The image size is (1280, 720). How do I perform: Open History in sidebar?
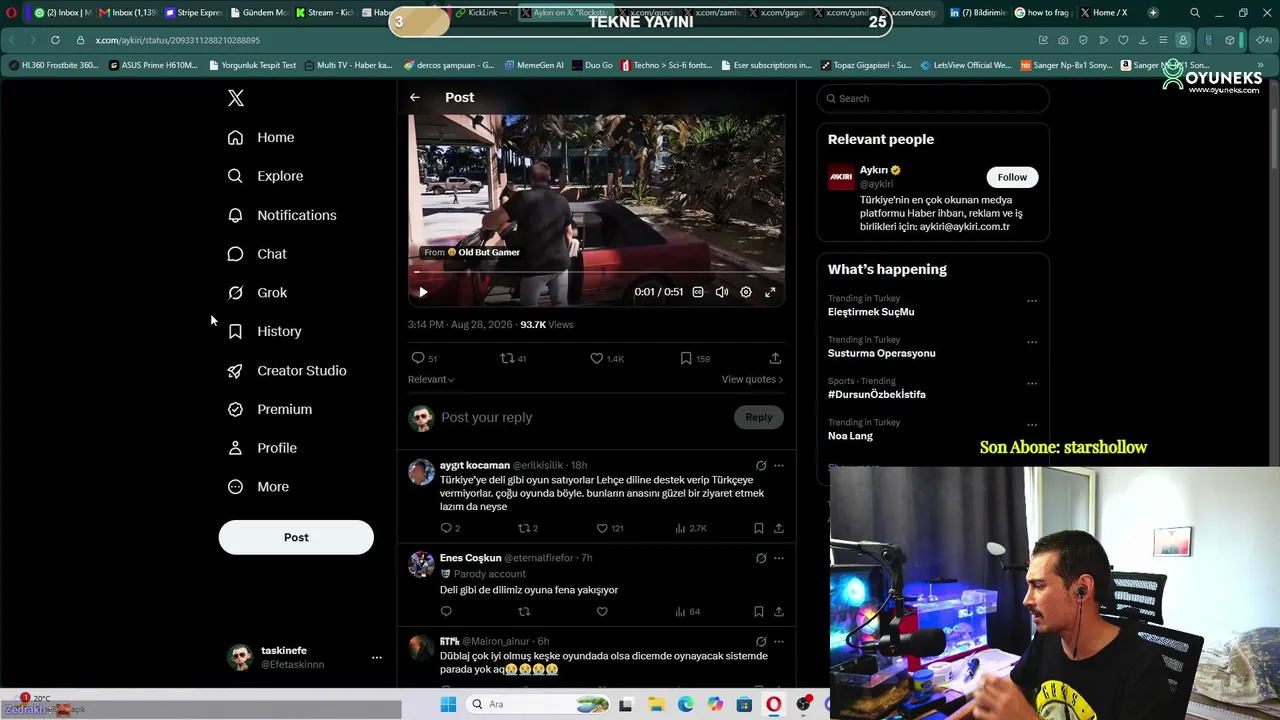point(264,331)
